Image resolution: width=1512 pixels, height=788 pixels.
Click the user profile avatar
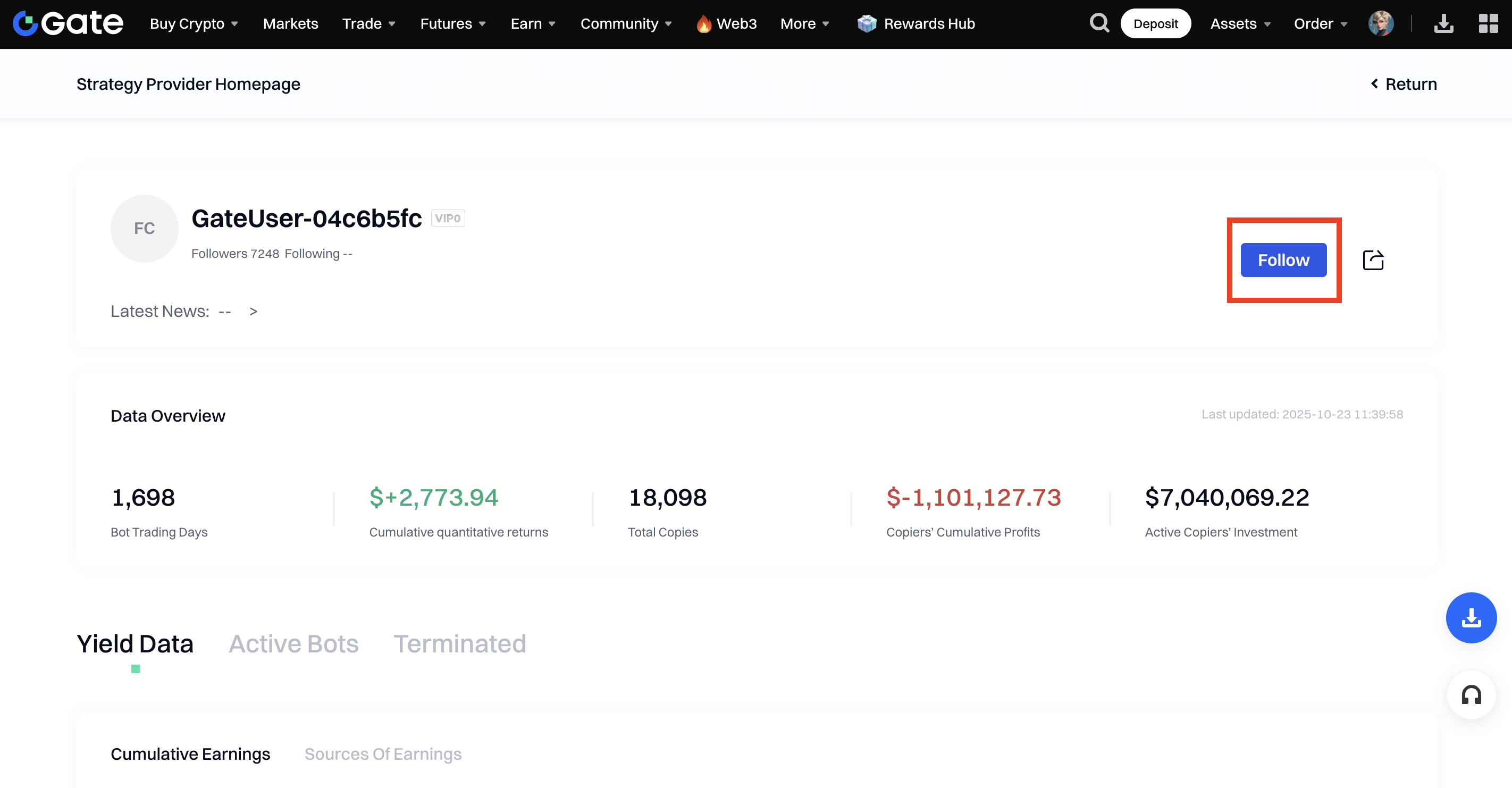pyautogui.click(x=1381, y=23)
